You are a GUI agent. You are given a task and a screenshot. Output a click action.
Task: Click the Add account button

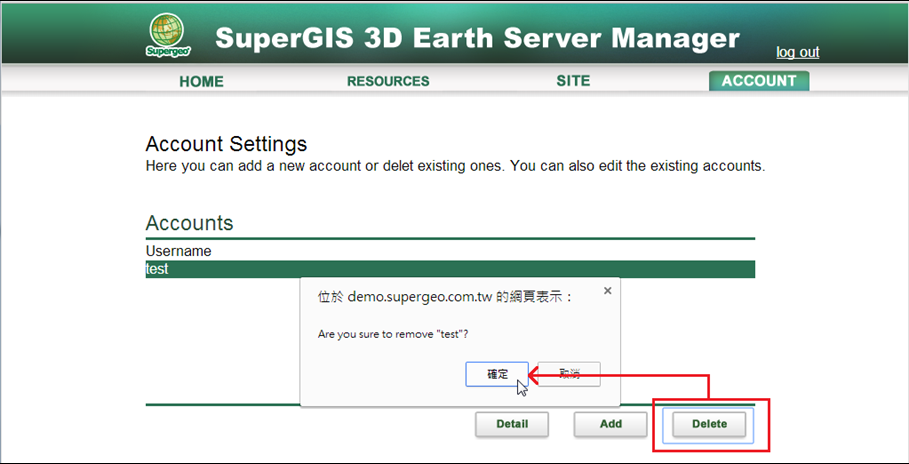coord(610,424)
